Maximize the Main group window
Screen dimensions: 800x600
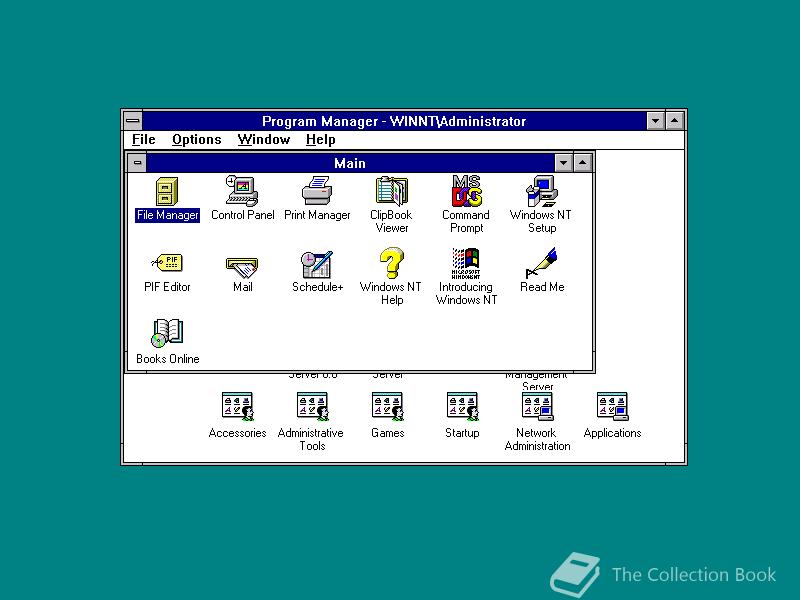tap(583, 163)
